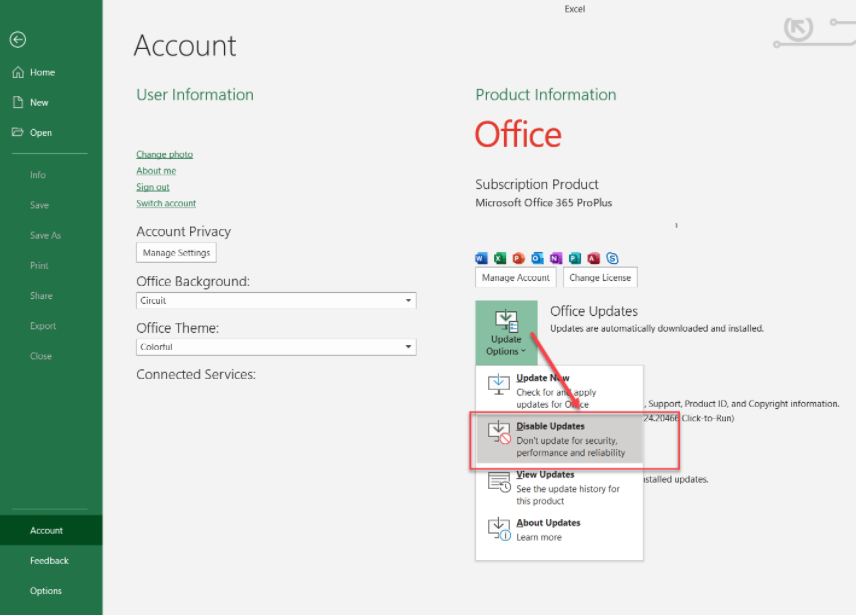Choose View Updates menu entry
This screenshot has height=615, width=856.
tap(559, 487)
